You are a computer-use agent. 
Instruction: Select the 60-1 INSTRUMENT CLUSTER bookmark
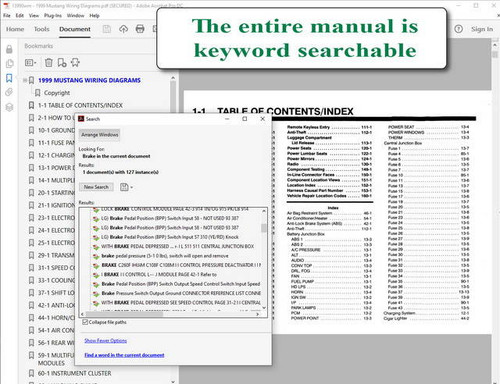pyautogui.click(x=75, y=373)
